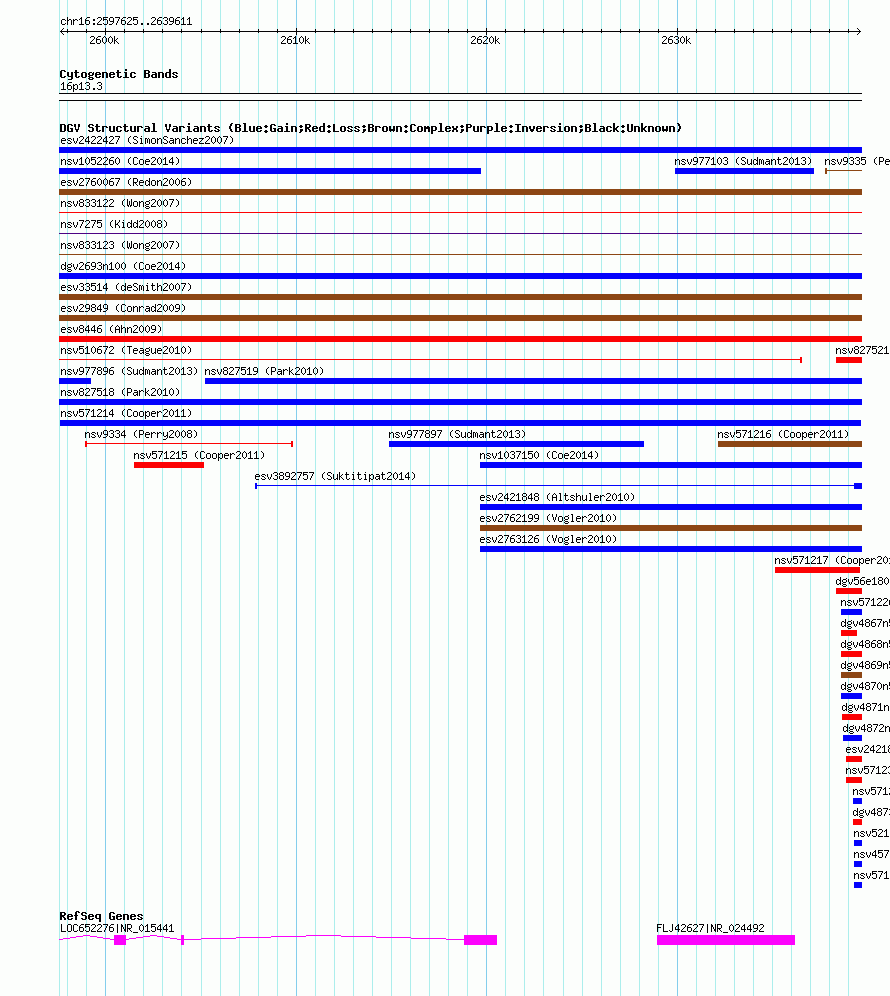890x996 pixels.
Task: Open nsv977897 (Sudmant2013) variant label
Action: tap(457, 434)
